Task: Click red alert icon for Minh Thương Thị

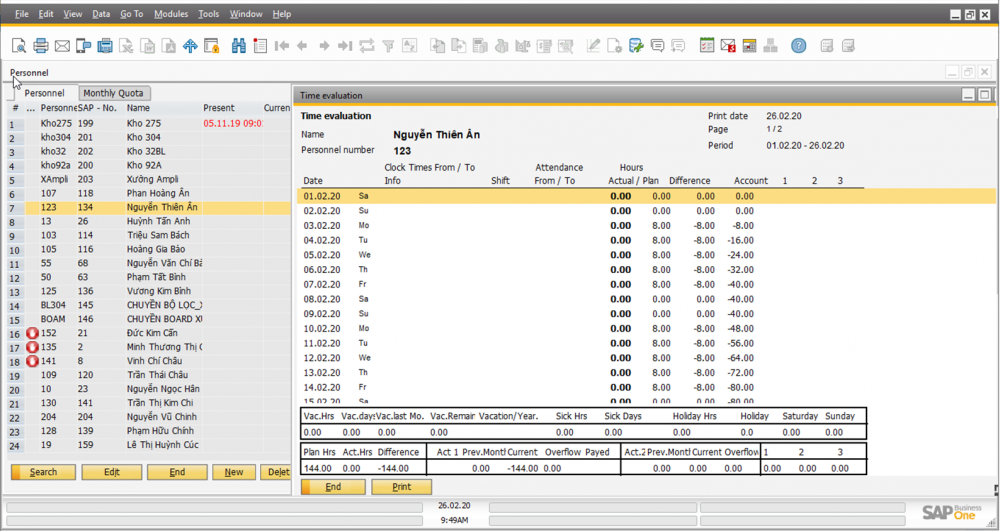Action: (32, 347)
